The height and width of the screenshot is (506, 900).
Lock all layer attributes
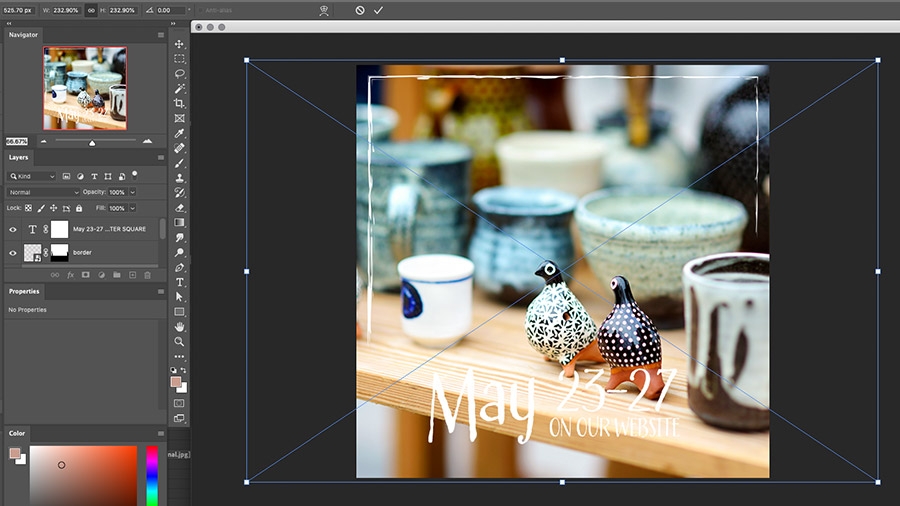pyautogui.click(x=79, y=208)
